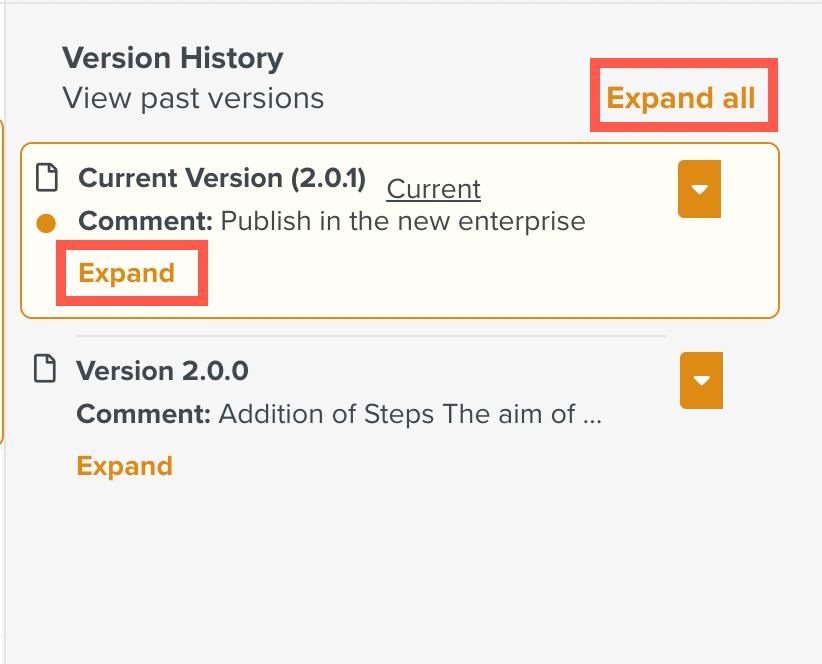Click the 'Comment:' label under Current Version

coord(145,221)
